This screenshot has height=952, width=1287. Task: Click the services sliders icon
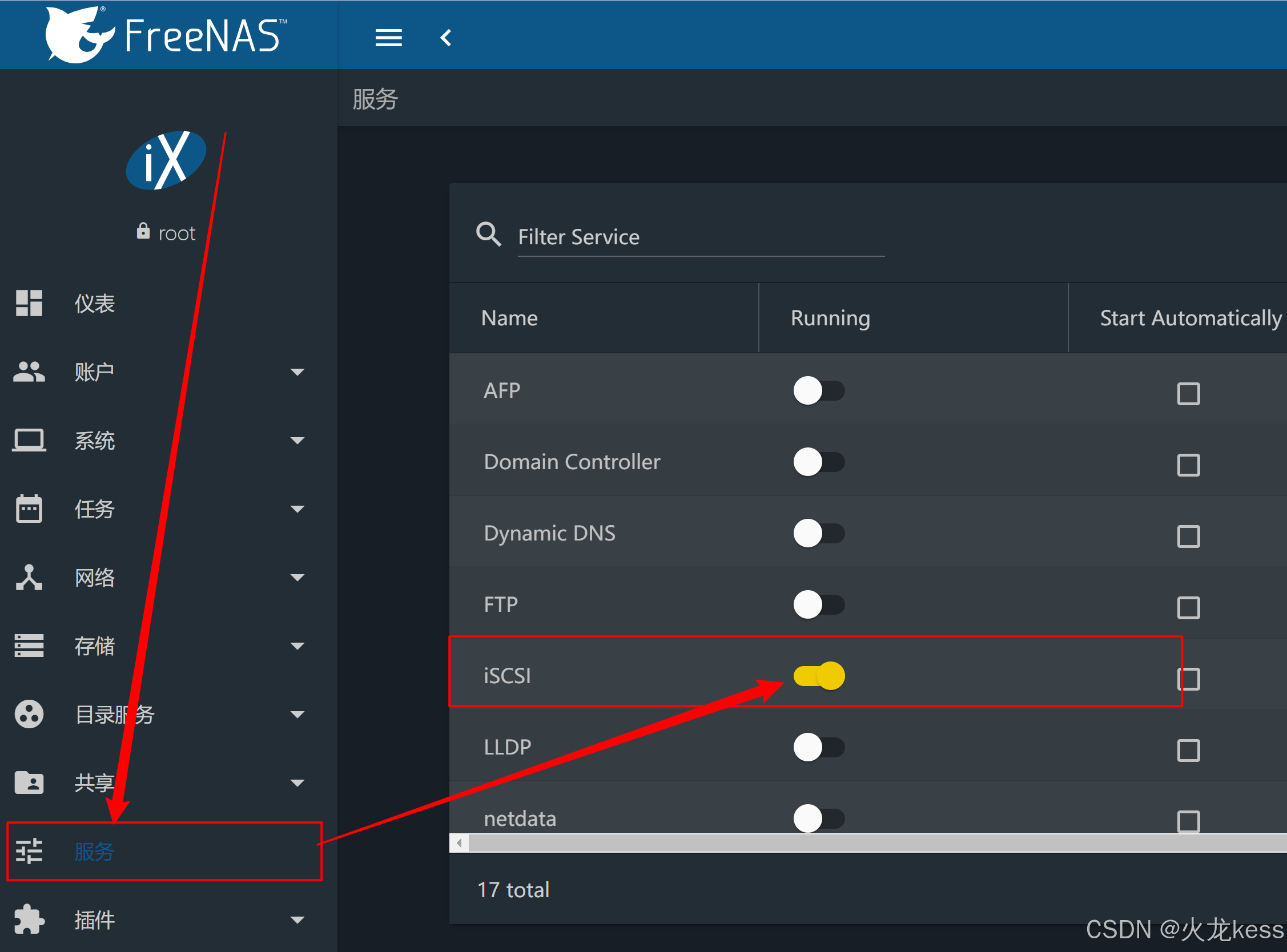point(29,851)
